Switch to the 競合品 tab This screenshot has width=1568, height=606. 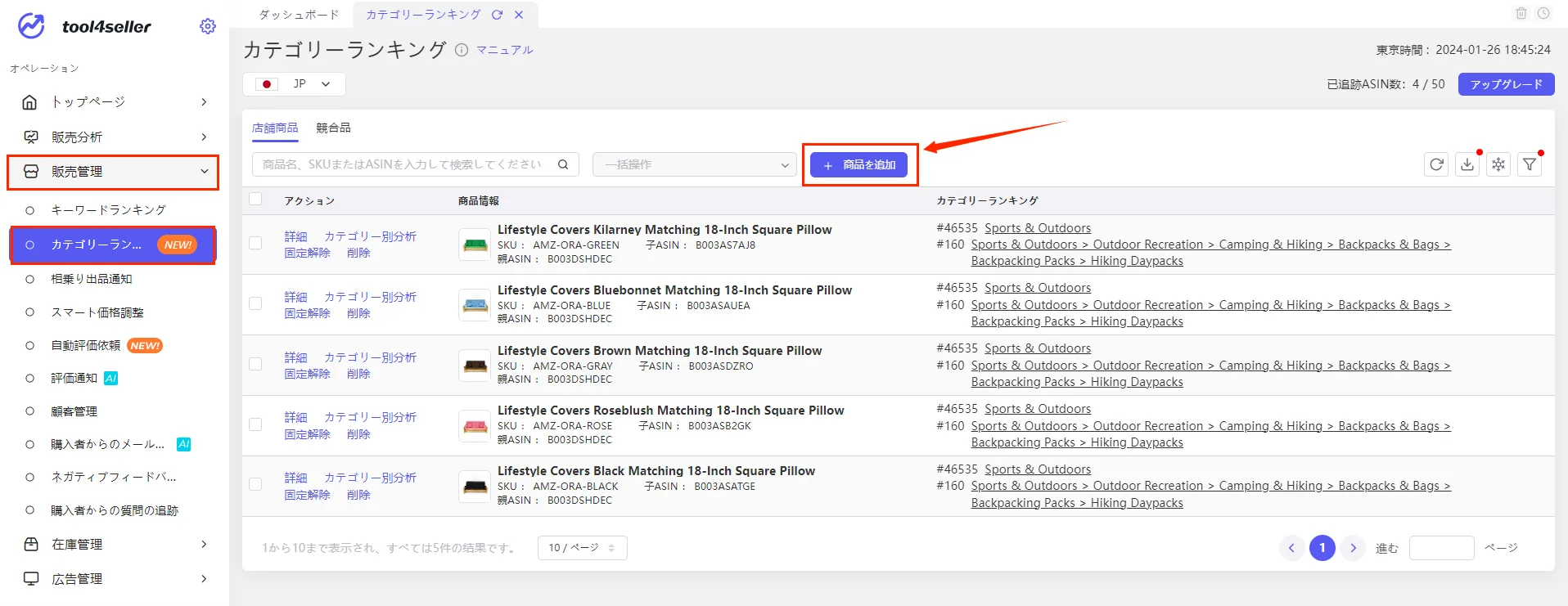click(x=333, y=128)
